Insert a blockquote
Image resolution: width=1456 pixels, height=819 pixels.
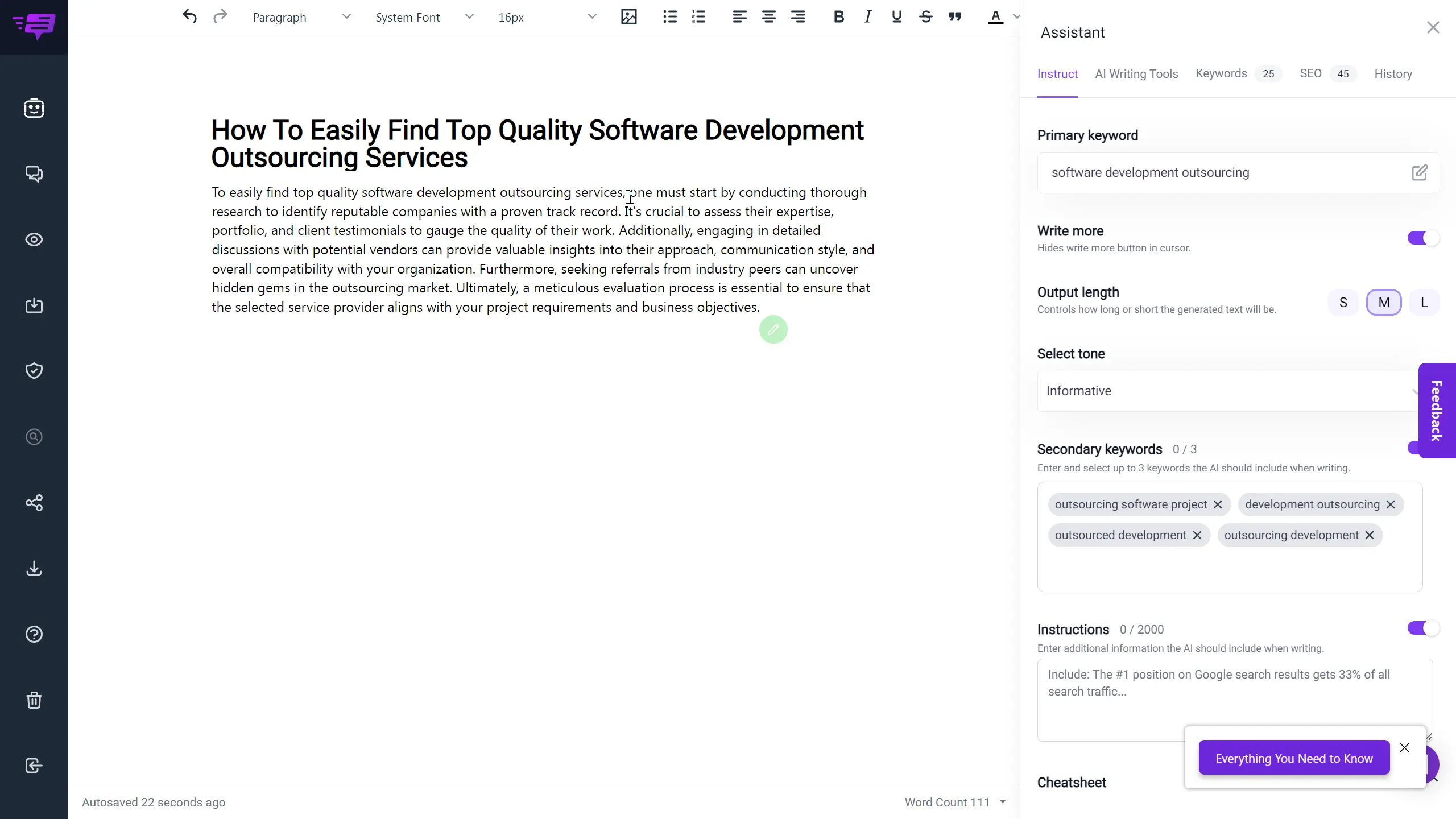(x=955, y=17)
